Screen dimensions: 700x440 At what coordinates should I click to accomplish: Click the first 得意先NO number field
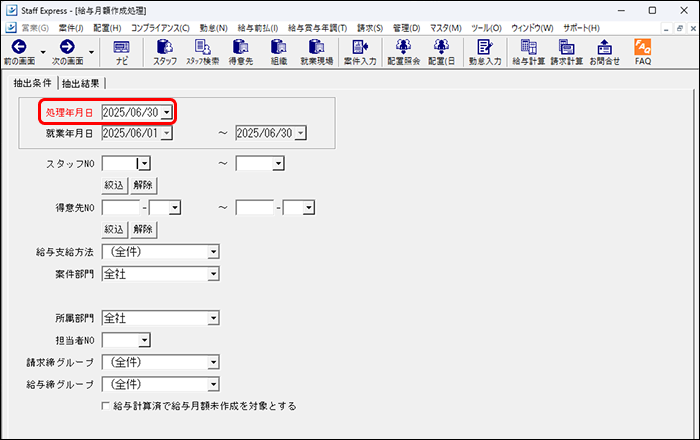click(x=121, y=208)
